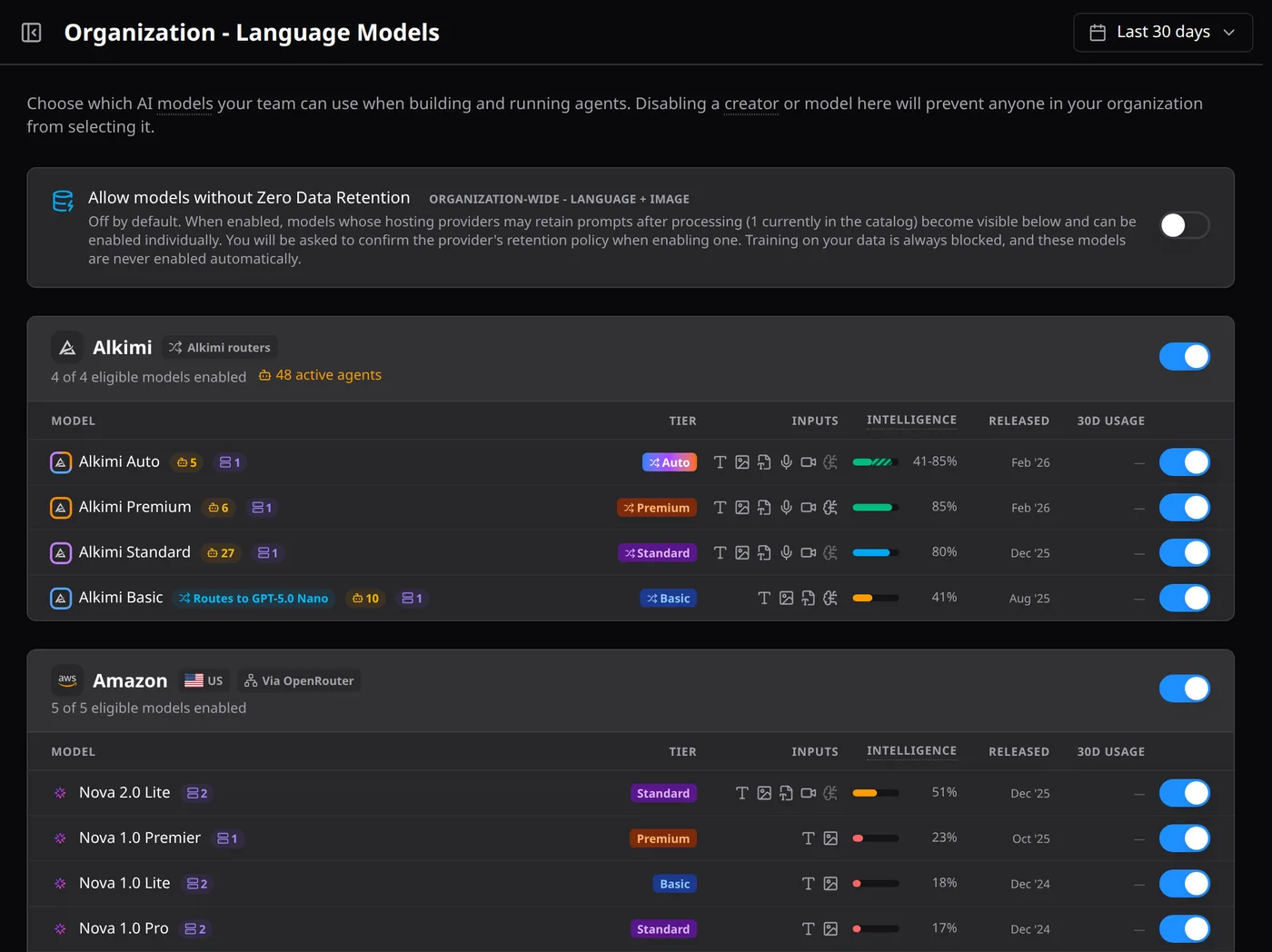This screenshot has height=952, width=1272.
Task: Click the microphone audio input icon for Alkimi Auto
Action: tap(787, 462)
